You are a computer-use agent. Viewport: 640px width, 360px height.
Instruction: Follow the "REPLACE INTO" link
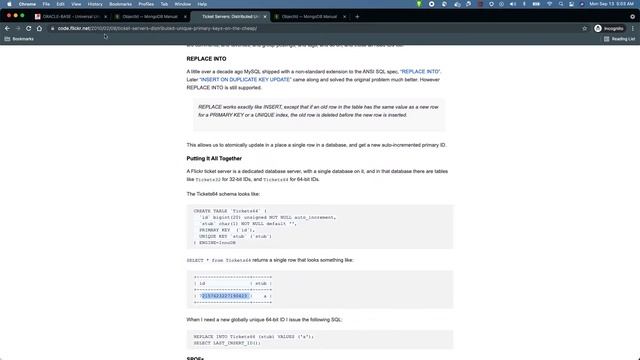click(x=420, y=71)
